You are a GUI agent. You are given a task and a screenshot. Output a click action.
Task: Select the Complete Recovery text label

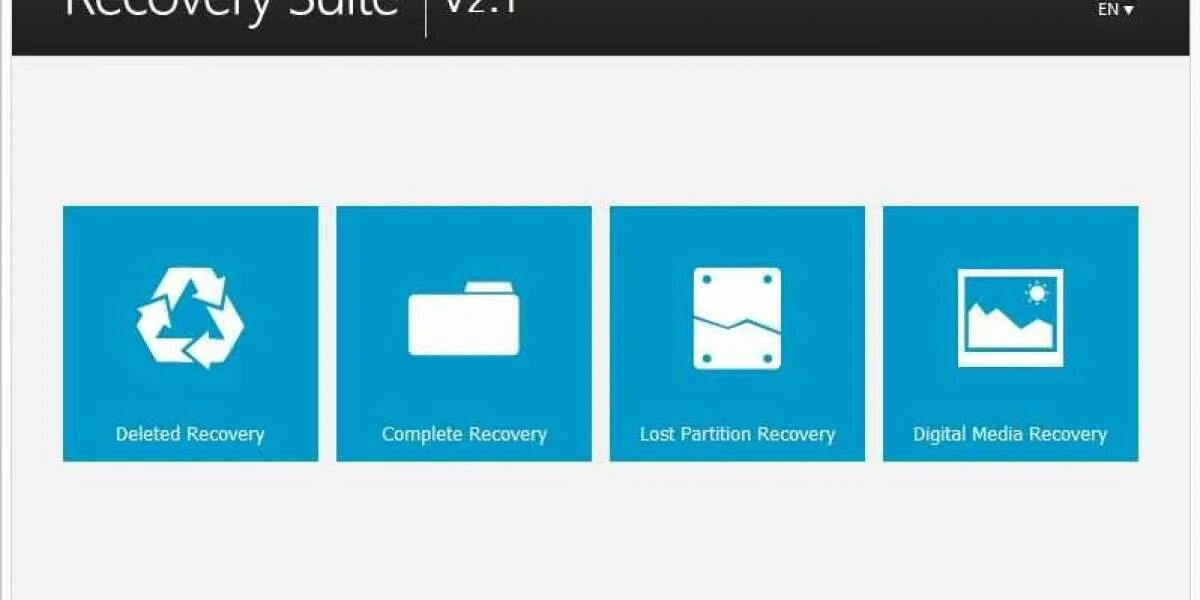coord(464,434)
